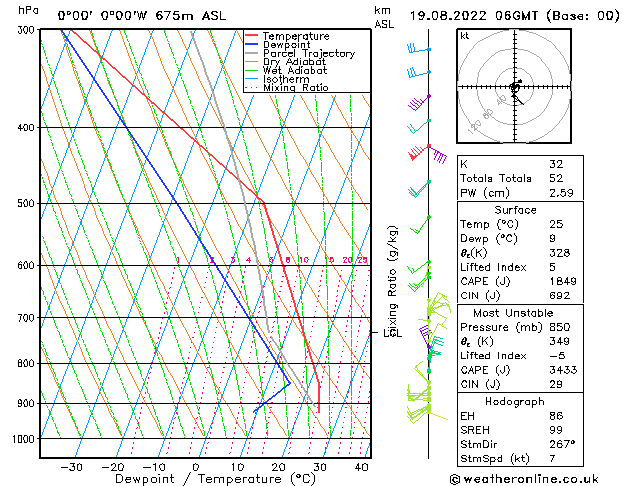Click the 600 hPa pressure label
This screenshot has height=486, width=629.
coord(28,265)
